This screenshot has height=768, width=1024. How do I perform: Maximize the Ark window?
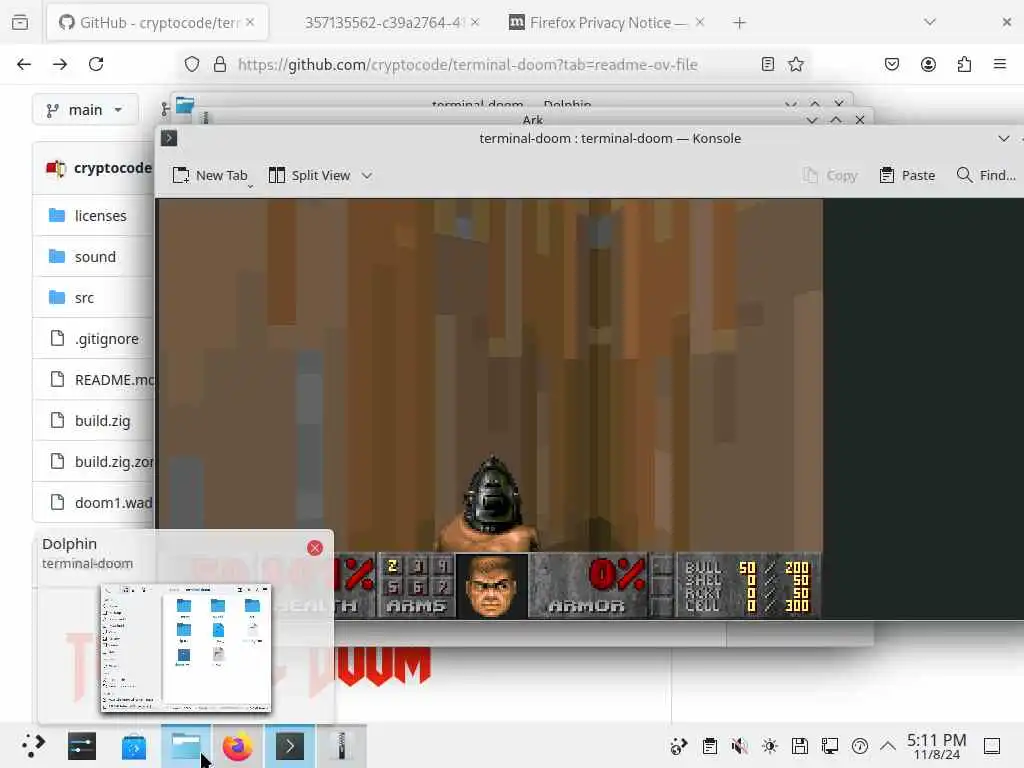[x=836, y=120]
